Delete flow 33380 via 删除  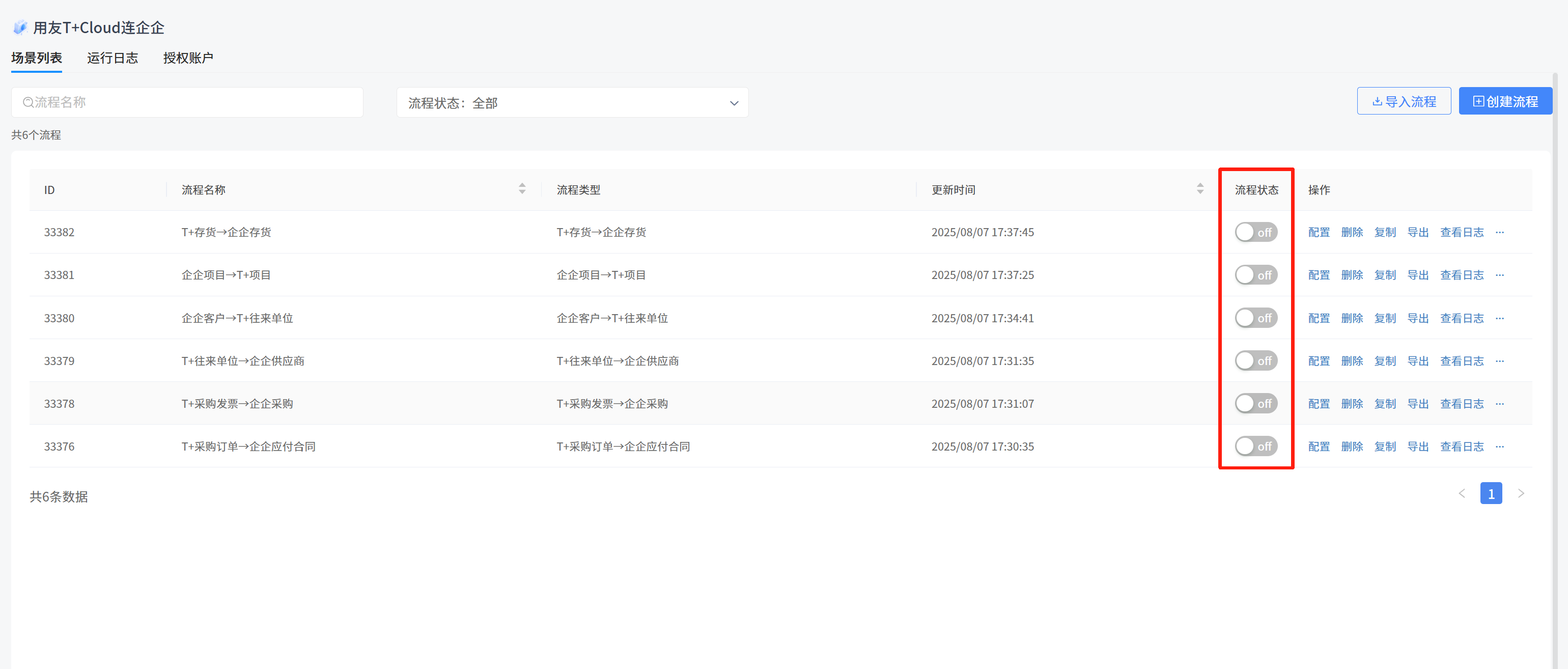click(1352, 318)
